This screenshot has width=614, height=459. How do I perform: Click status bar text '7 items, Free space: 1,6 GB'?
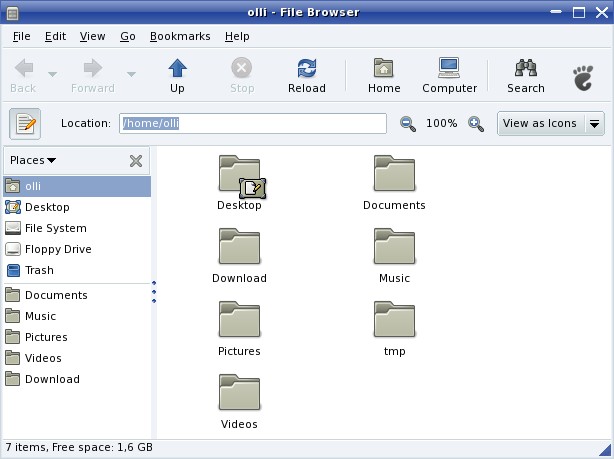pyautogui.click(x=79, y=447)
